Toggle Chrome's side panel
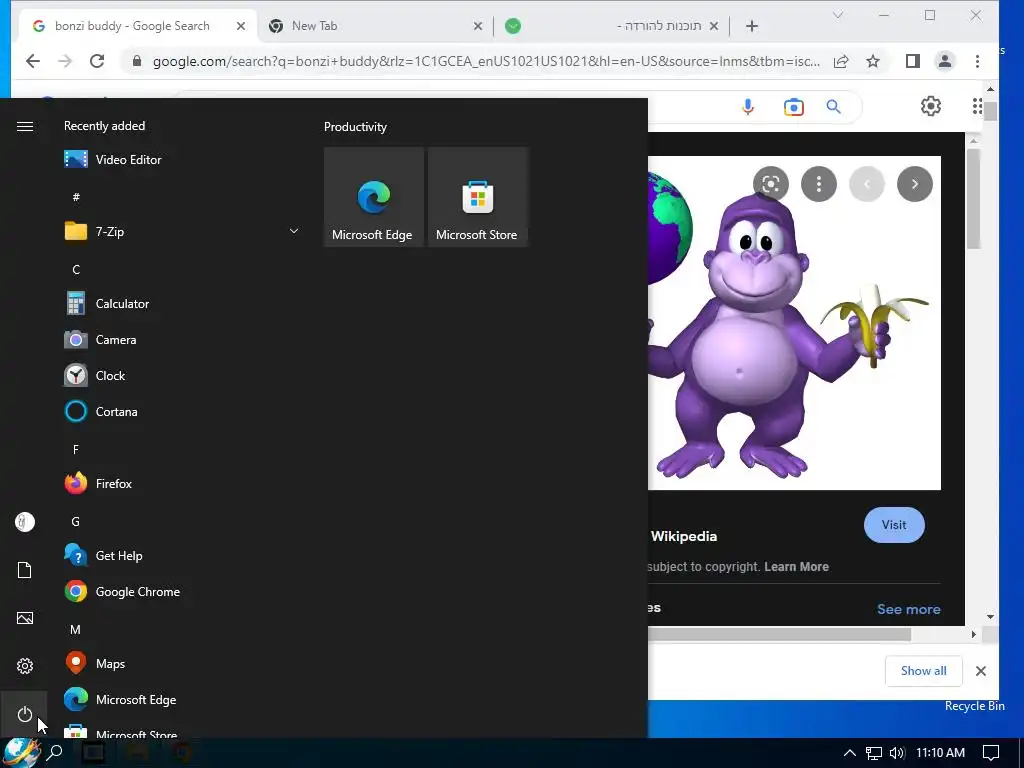This screenshot has height=768, width=1024. 912,61
